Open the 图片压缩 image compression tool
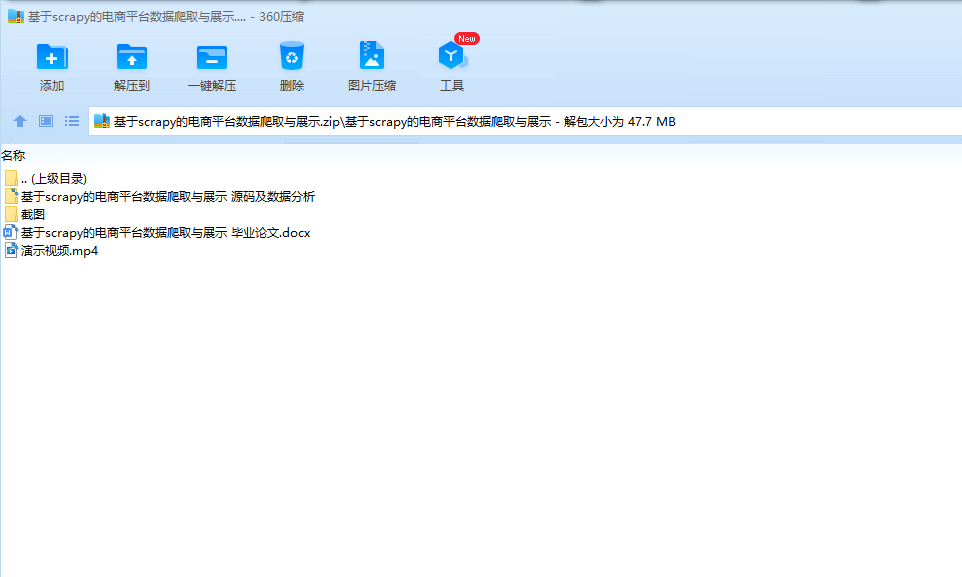Viewport: 962px width, 577px height. click(x=372, y=56)
